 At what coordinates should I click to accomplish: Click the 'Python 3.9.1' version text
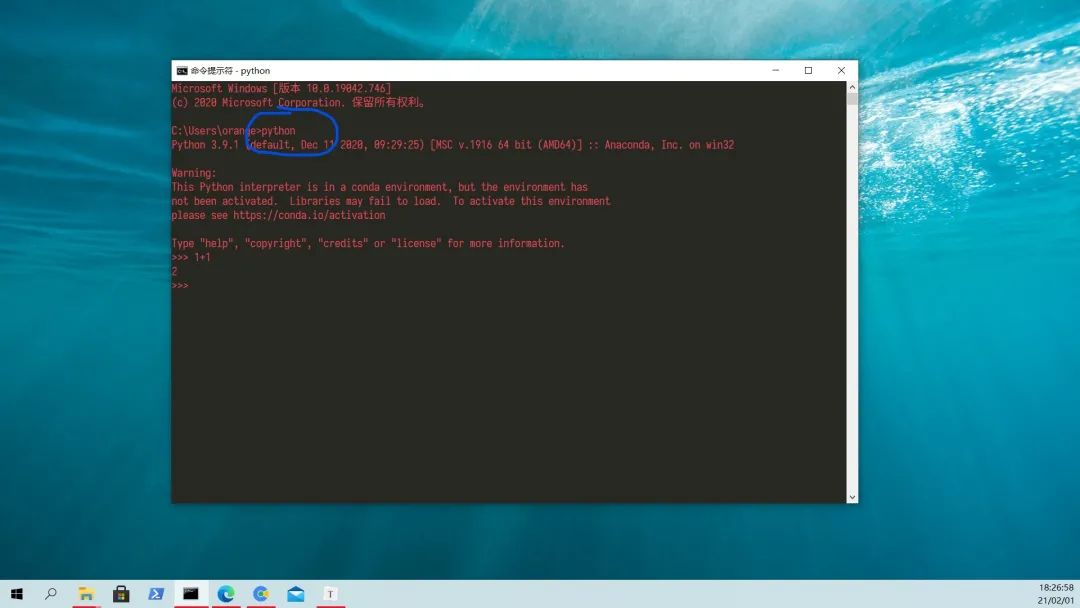coord(205,145)
